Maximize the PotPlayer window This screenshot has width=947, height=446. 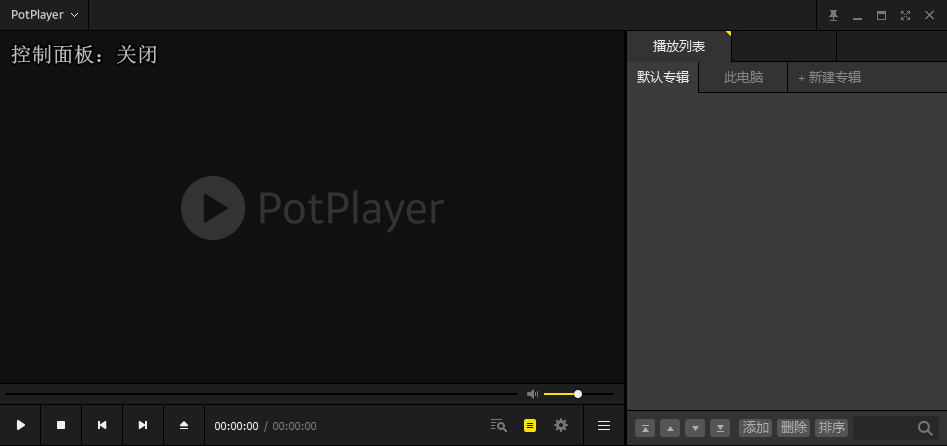(881, 16)
